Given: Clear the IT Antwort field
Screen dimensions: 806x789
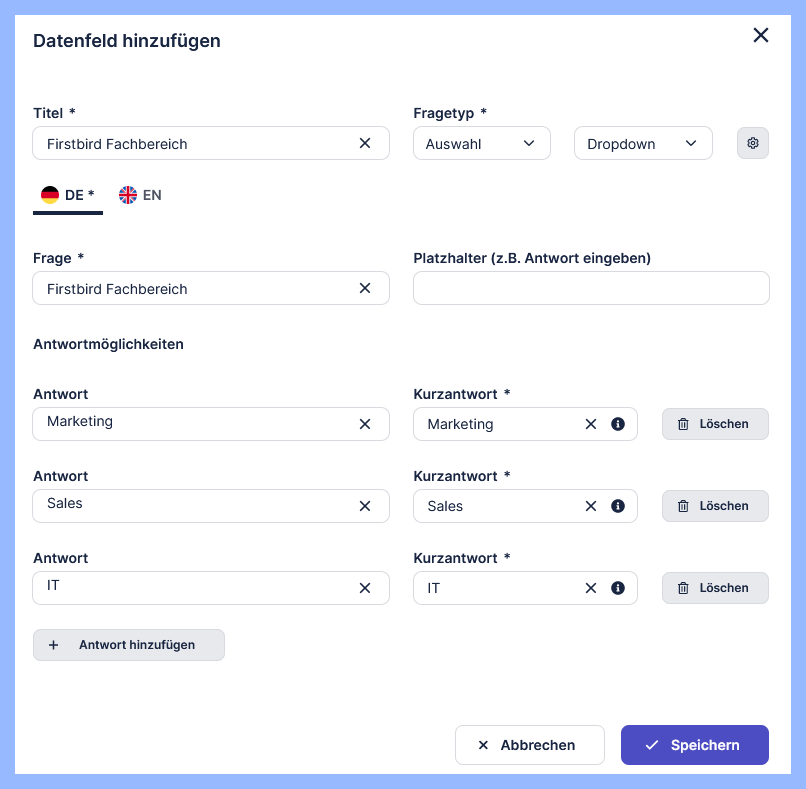Looking at the screenshot, I should point(365,588).
